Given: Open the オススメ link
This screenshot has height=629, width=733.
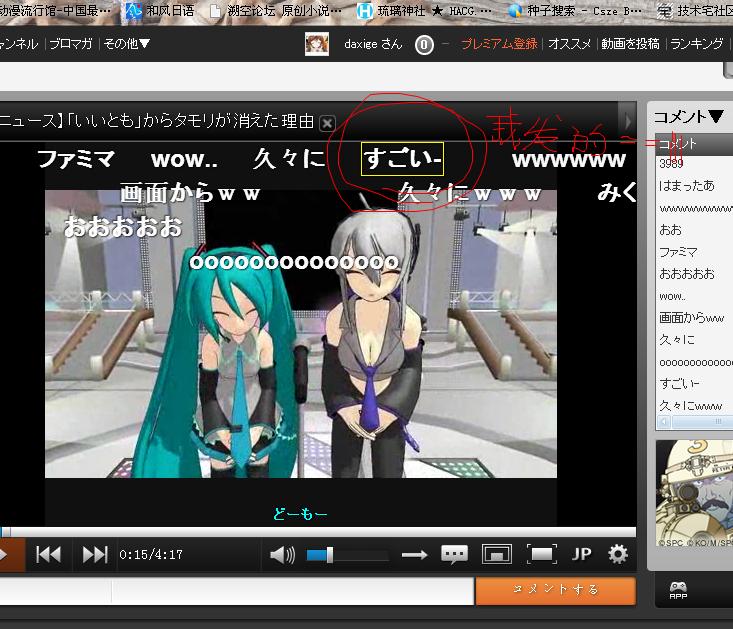Looking at the screenshot, I should (x=569, y=43).
